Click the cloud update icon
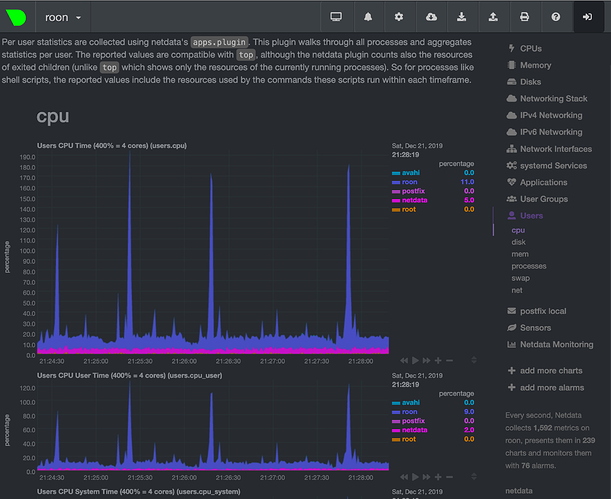611x499 pixels. tap(431, 17)
